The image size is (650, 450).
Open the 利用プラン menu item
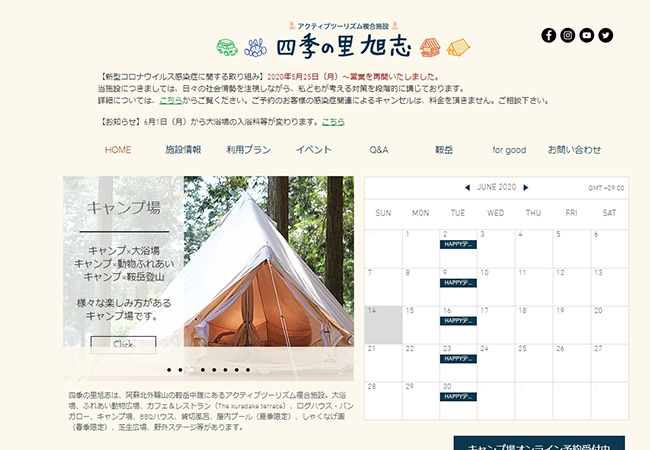click(x=248, y=150)
